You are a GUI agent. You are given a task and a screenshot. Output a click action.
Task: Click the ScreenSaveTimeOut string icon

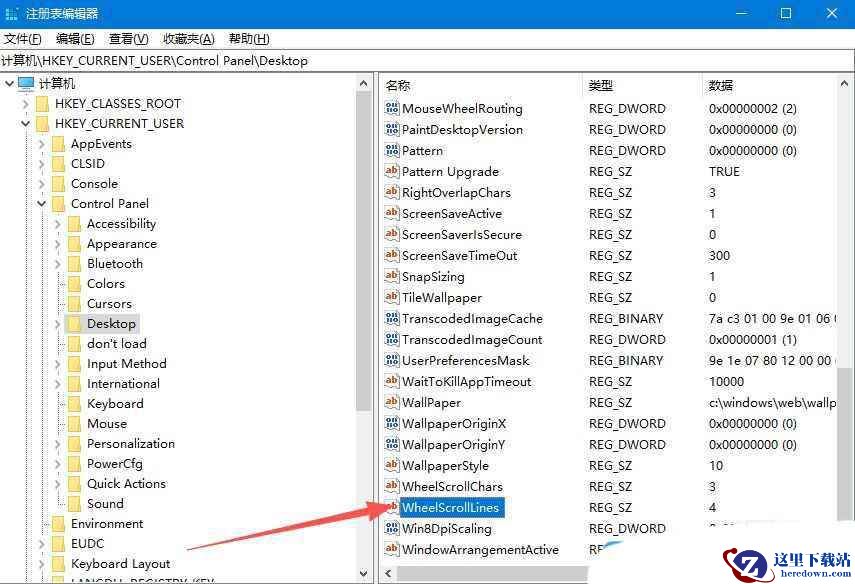pyautogui.click(x=392, y=255)
